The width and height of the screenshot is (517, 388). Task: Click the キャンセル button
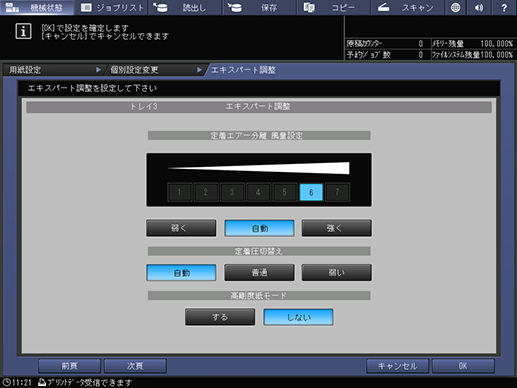(x=397, y=366)
